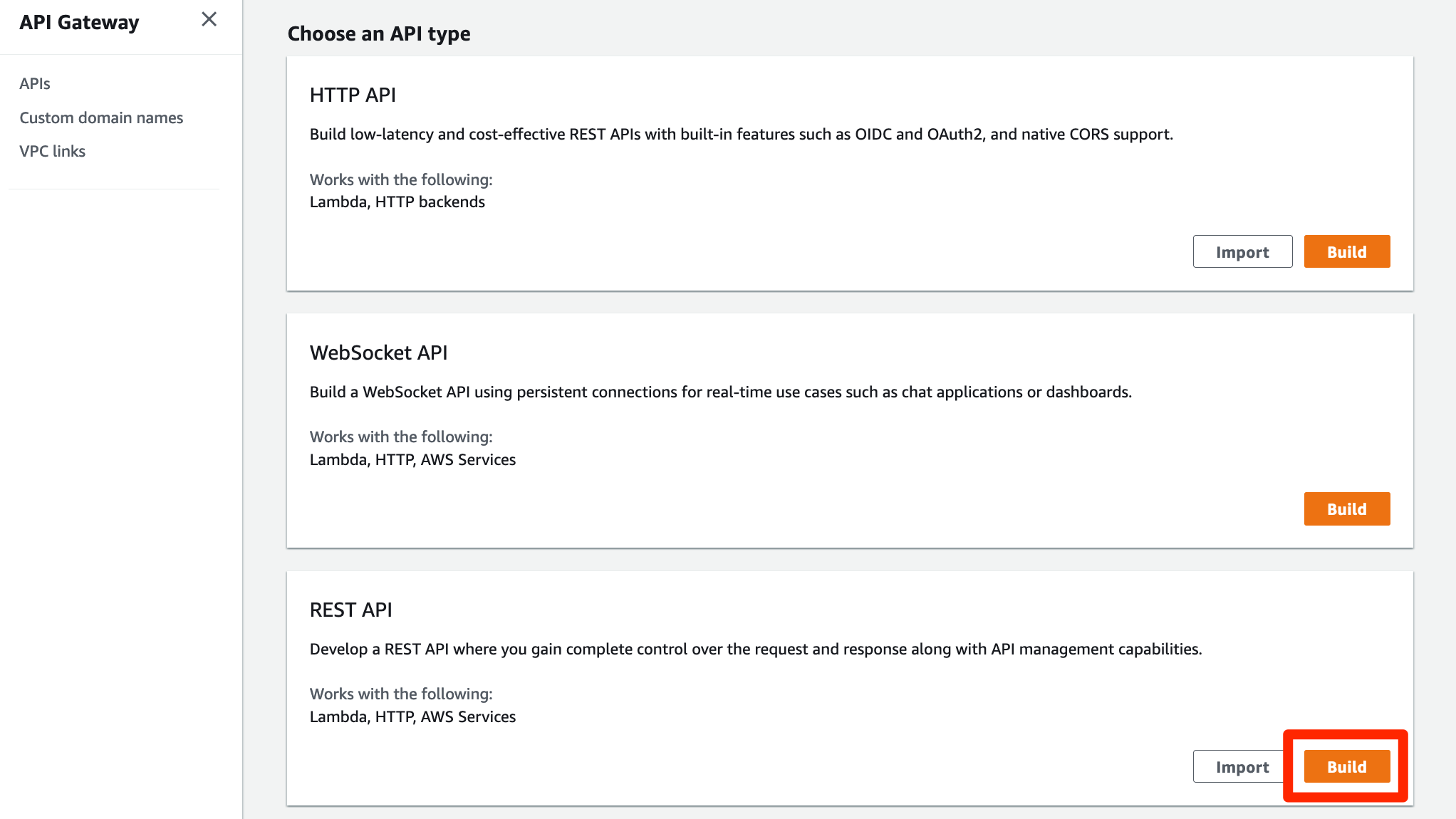Click REST card's 'Works with the following' label
Viewport: 1456px width, 819px height.
click(401, 694)
